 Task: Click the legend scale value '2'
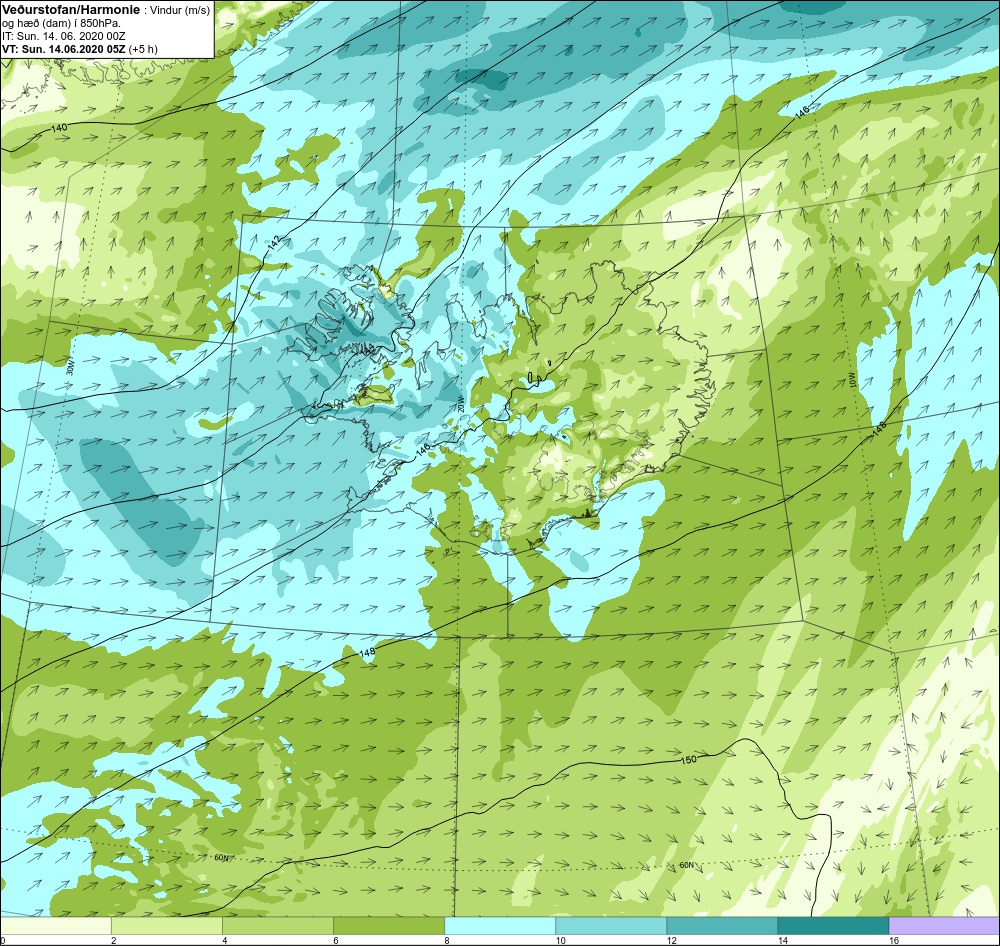coord(114,940)
